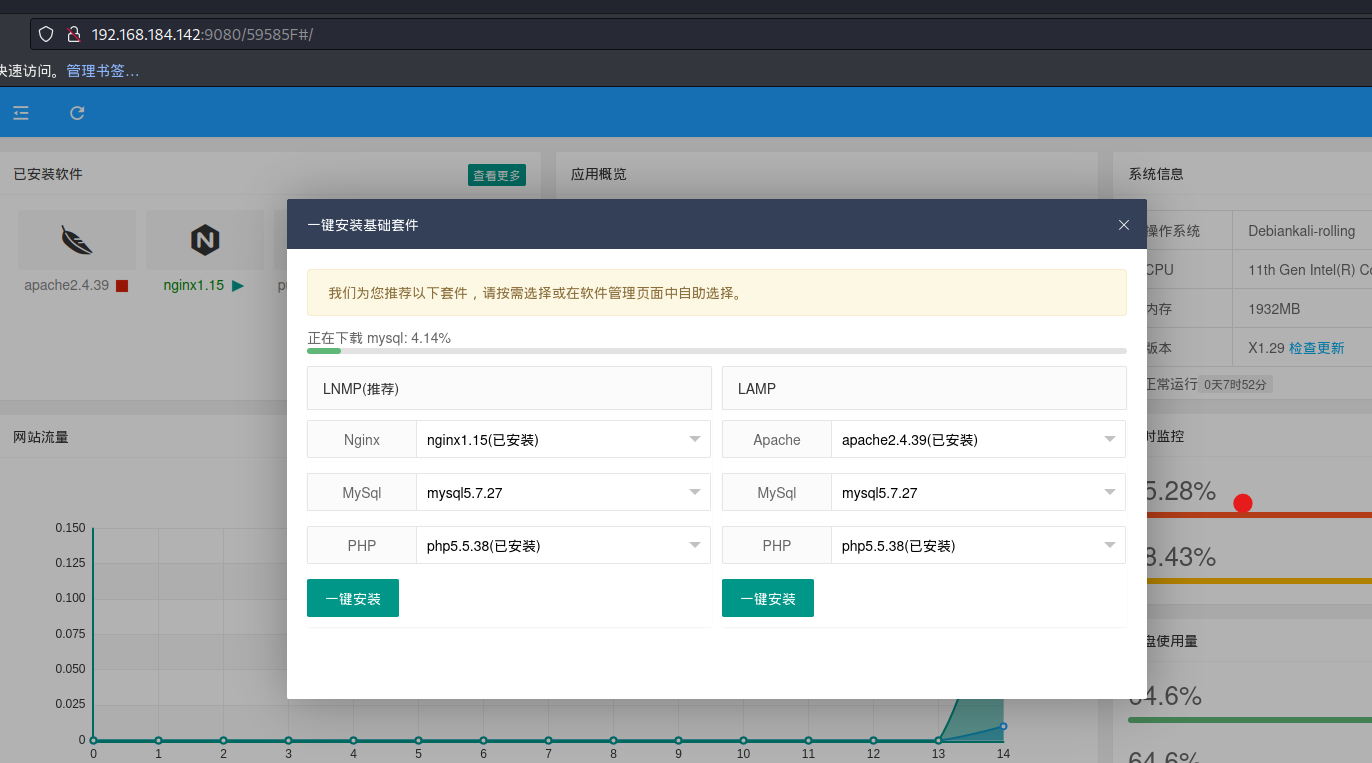
Task: Open the LNMP Nginx version dropdown
Action: click(x=563, y=439)
